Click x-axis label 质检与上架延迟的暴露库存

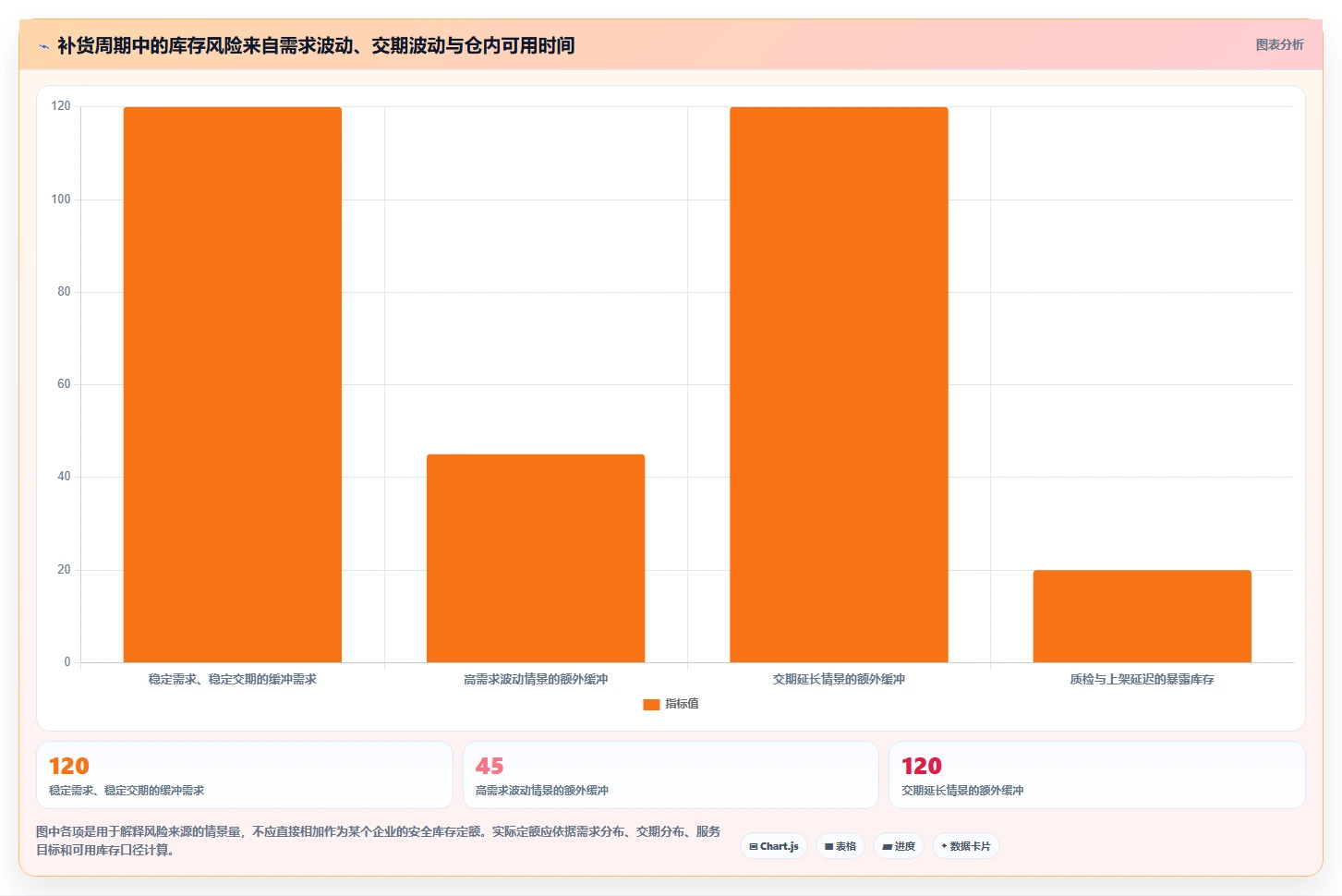[x=1143, y=679]
